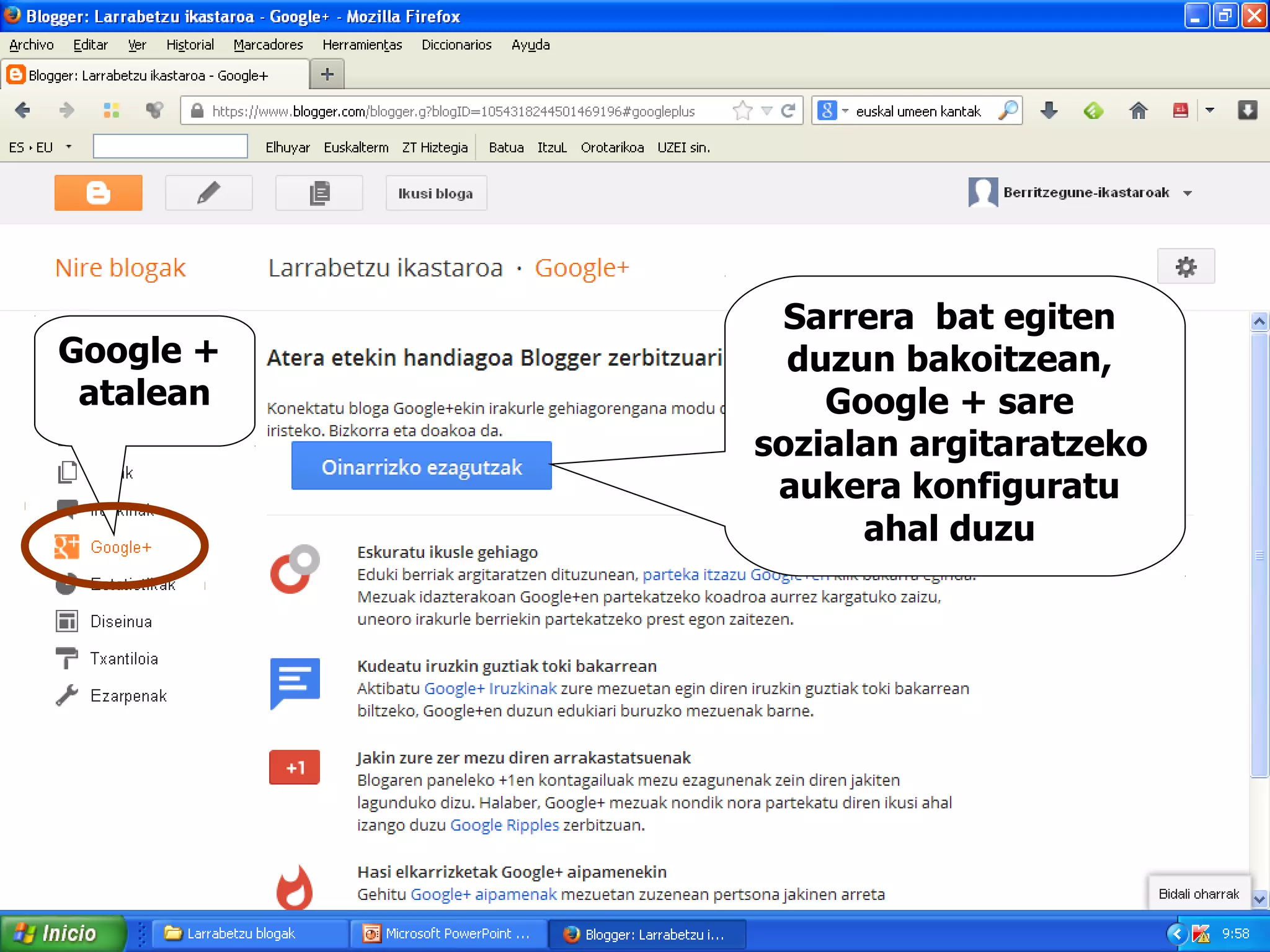The width and height of the screenshot is (1270, 952).
Task: Open the downloads arrow icon
Action: tap(1049, 110)
